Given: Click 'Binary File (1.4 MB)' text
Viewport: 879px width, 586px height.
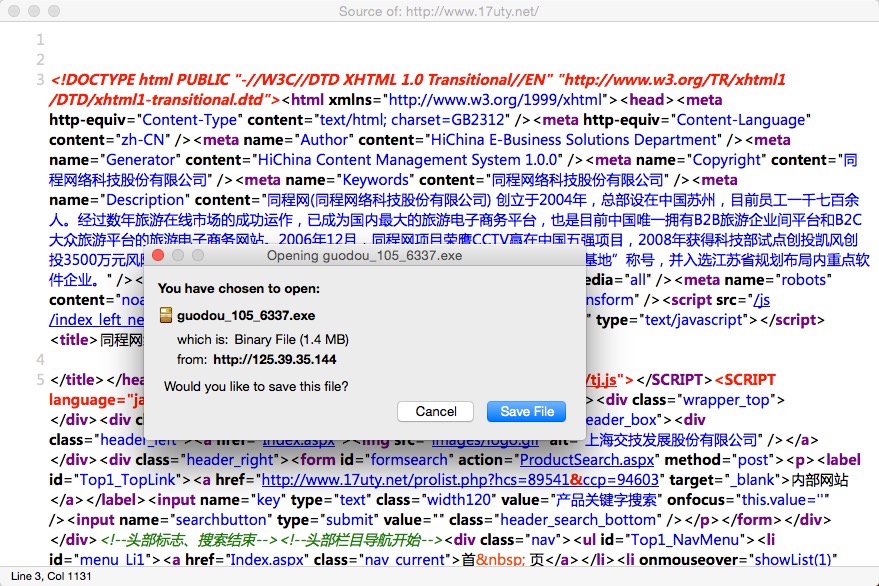Looking at the screenshot, I should tap(292, 339).
